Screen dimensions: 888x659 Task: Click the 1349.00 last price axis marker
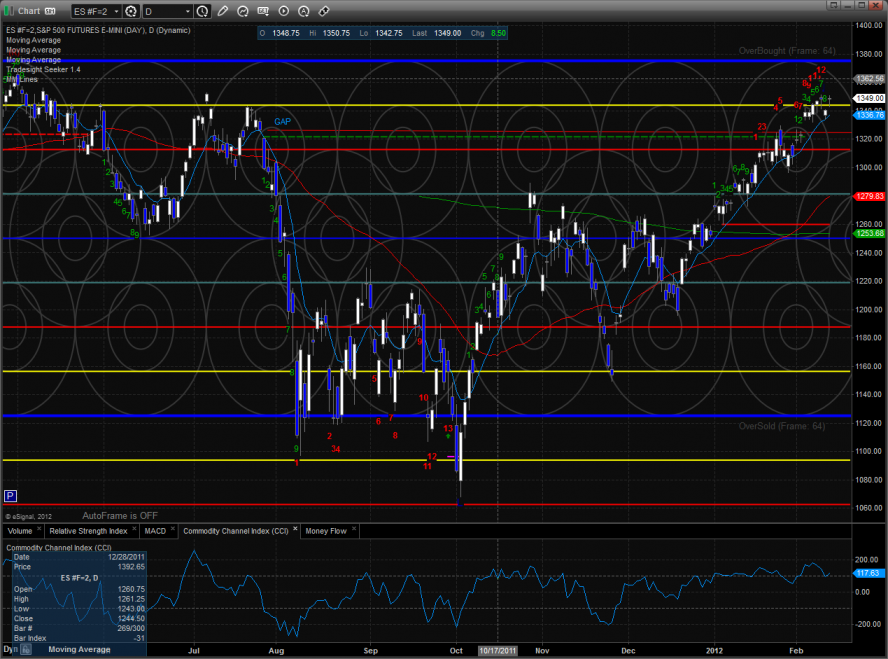(x=869, y=99)
